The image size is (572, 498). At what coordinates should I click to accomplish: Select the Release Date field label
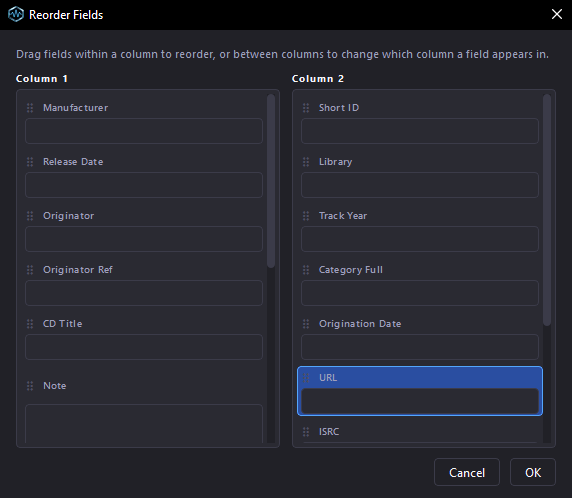pyautogui.click(x=73, y=162)
